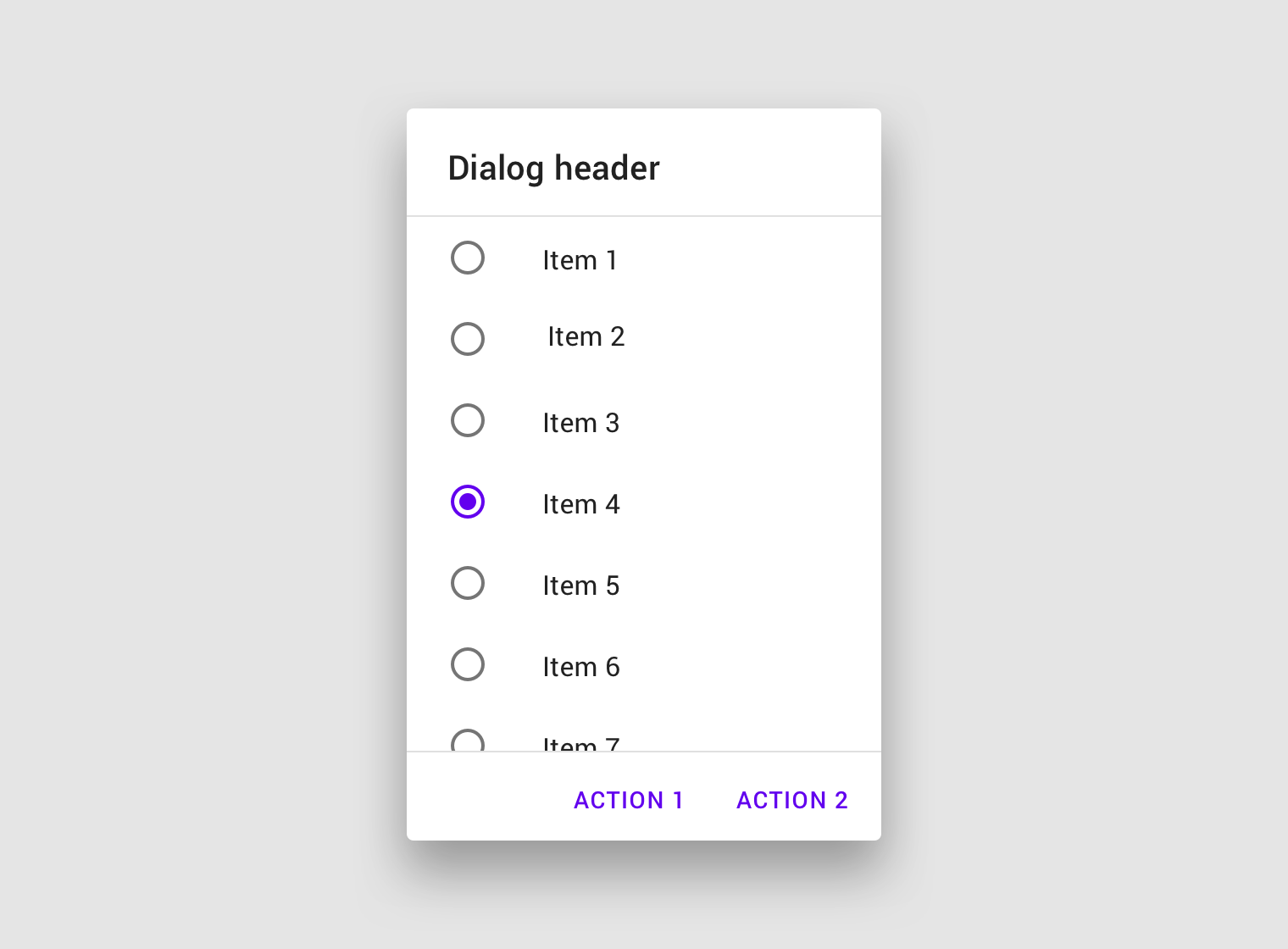Confirm with the ACTION 2 button

point(792,800)
